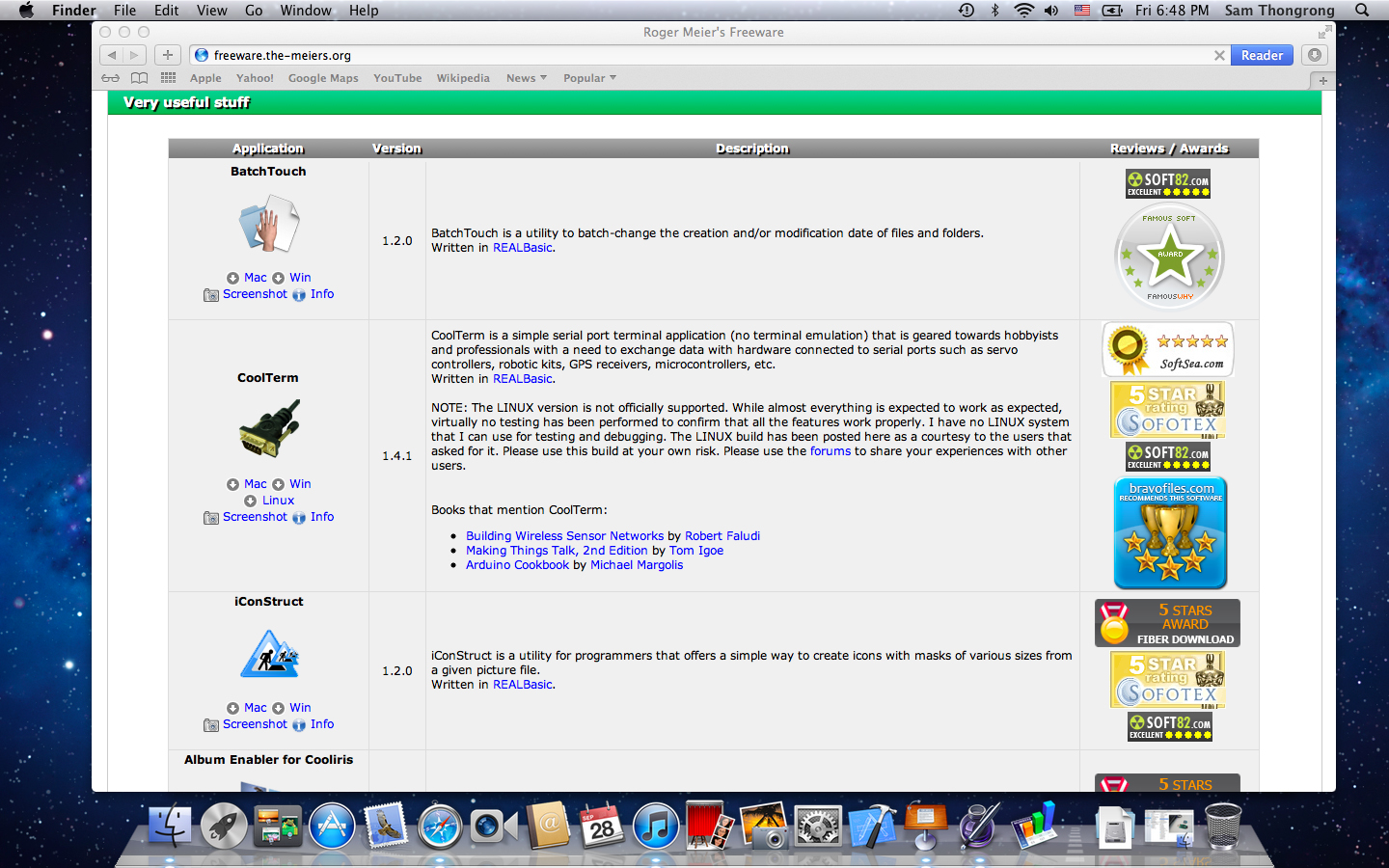Click the BatchTouch Mac download arrow icon
Screen dimensions: 1389x868
tap(232, 278)
